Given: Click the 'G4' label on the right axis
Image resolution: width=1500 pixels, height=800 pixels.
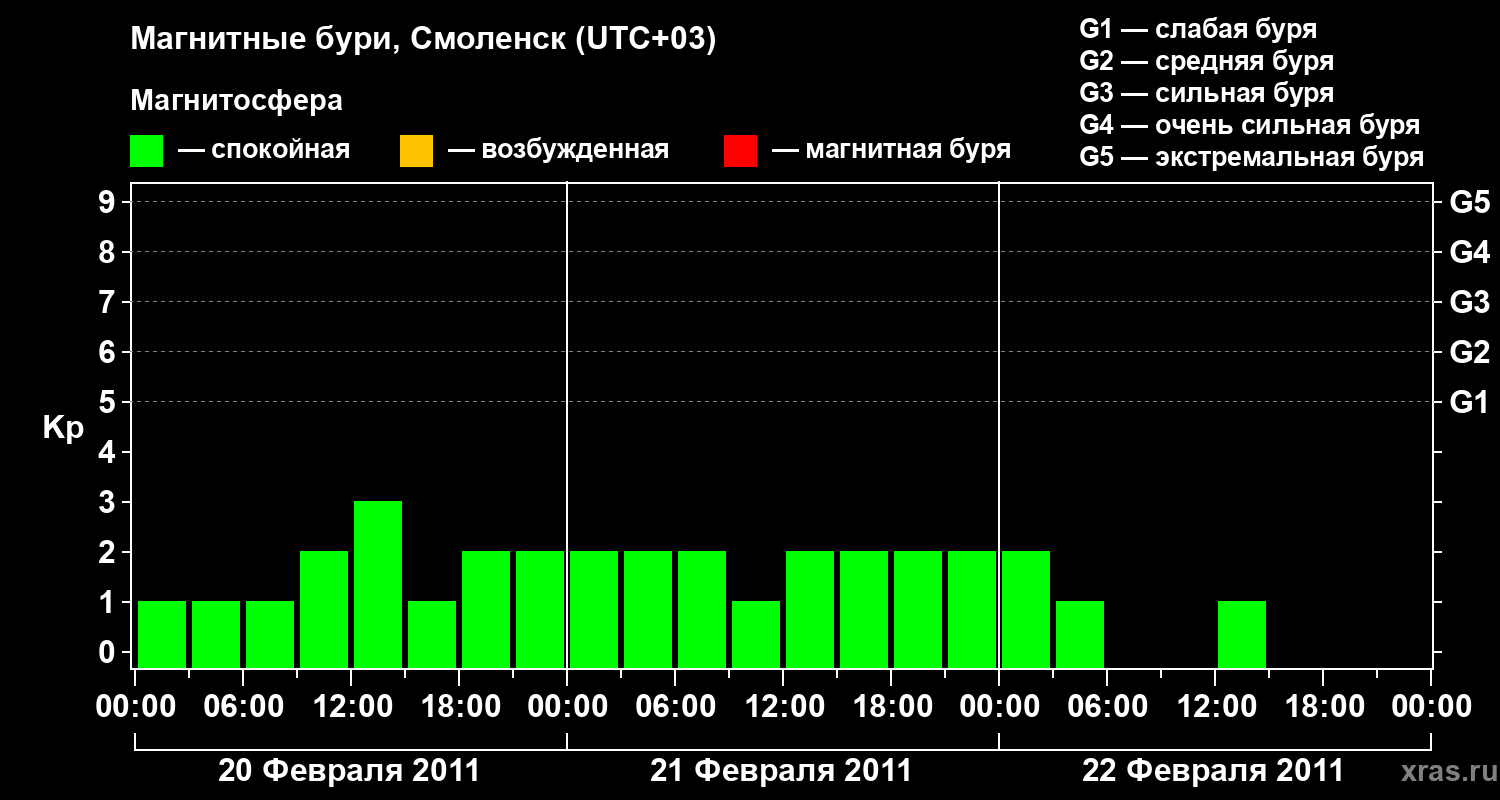Looking at the screenshot, I should [1470, 252].
